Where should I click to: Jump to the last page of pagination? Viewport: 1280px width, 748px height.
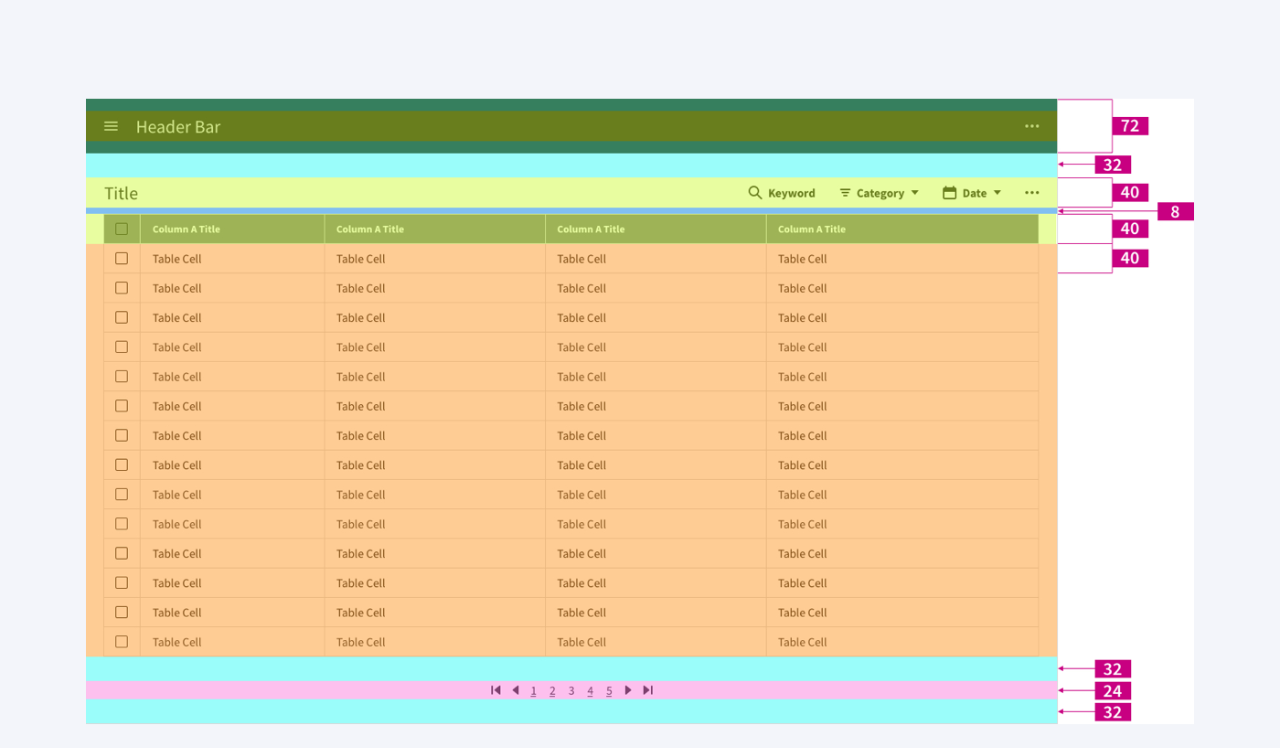[x=648, y=690]
